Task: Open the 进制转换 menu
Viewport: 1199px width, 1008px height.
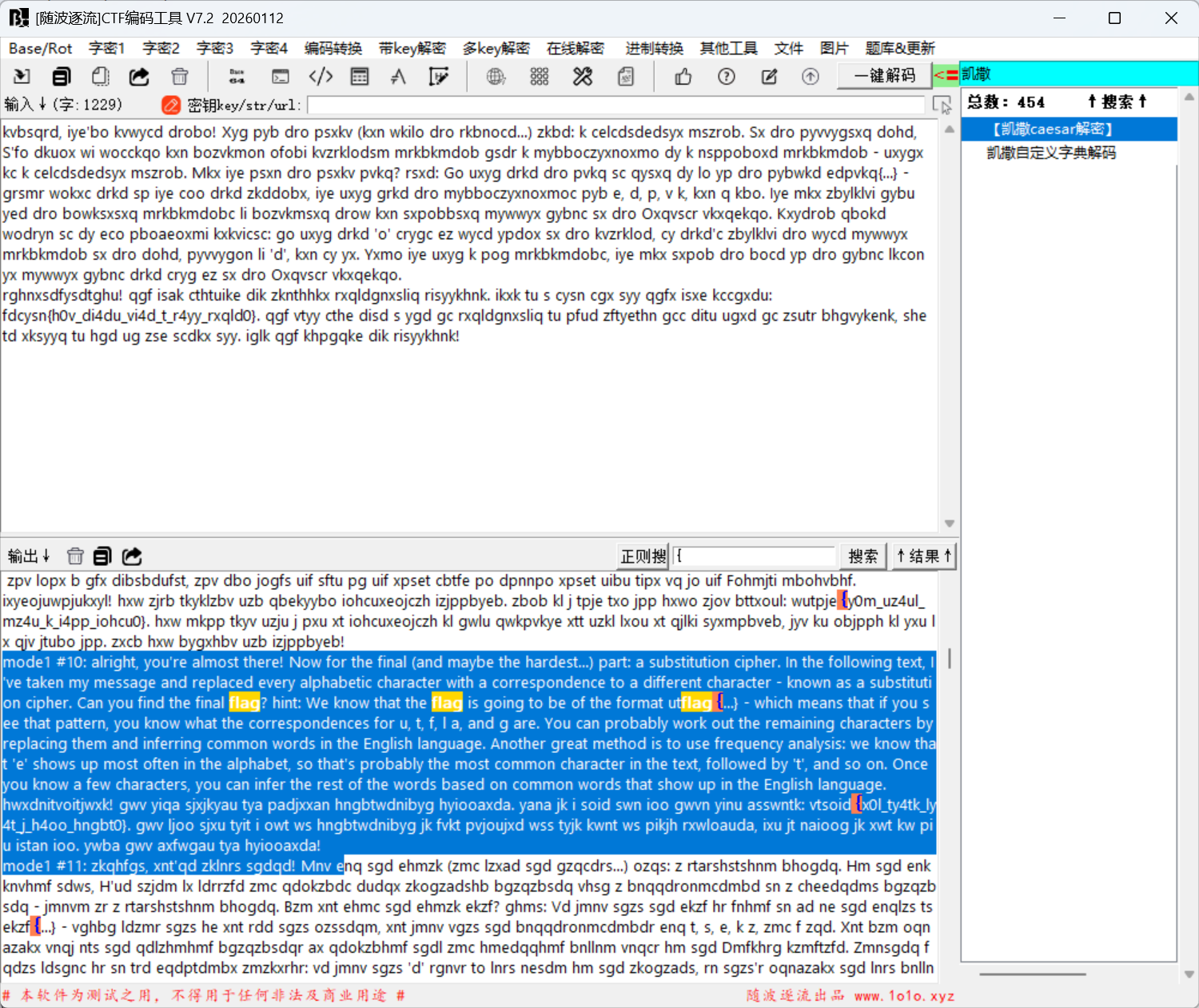Action: [x=653, y=48]
